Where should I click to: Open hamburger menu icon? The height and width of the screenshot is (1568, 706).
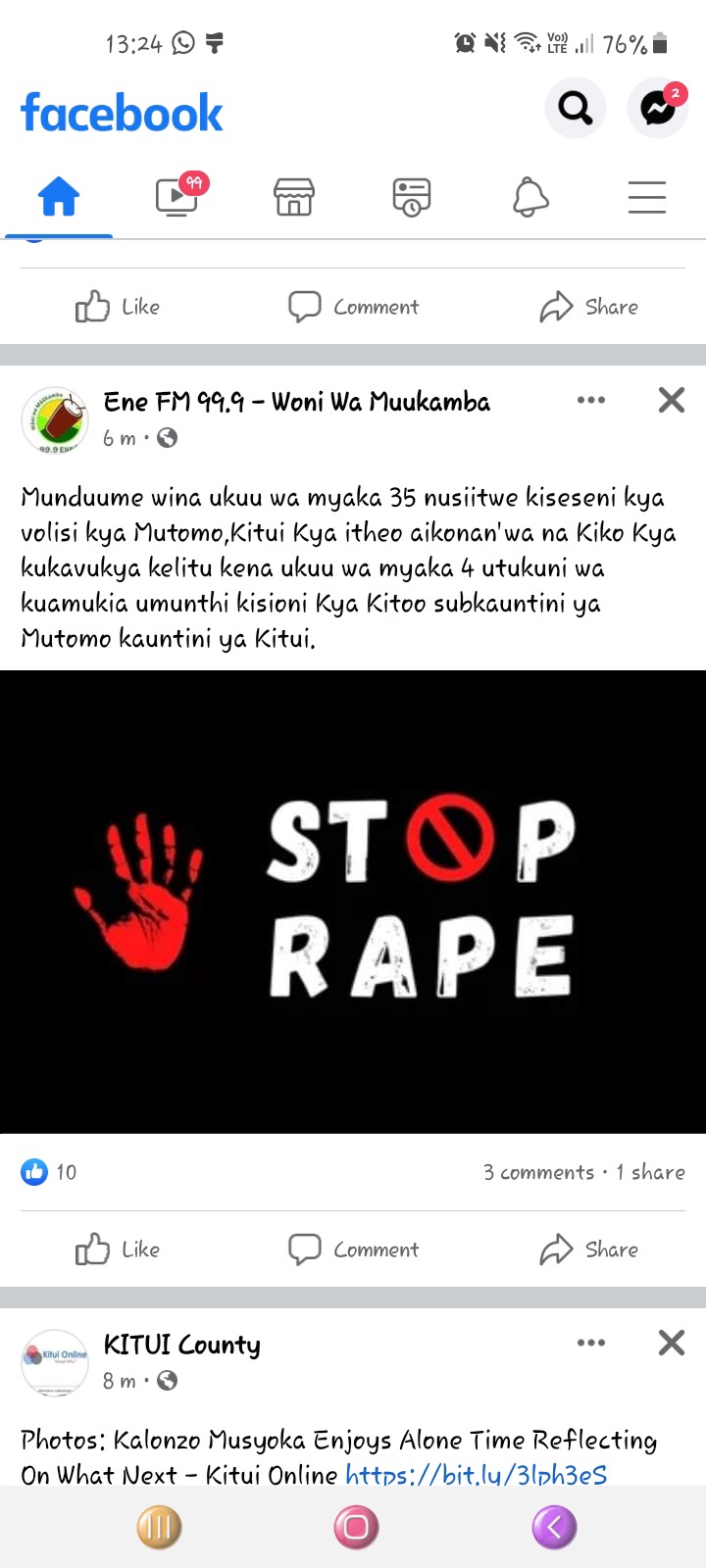click(x=647, y=197)
